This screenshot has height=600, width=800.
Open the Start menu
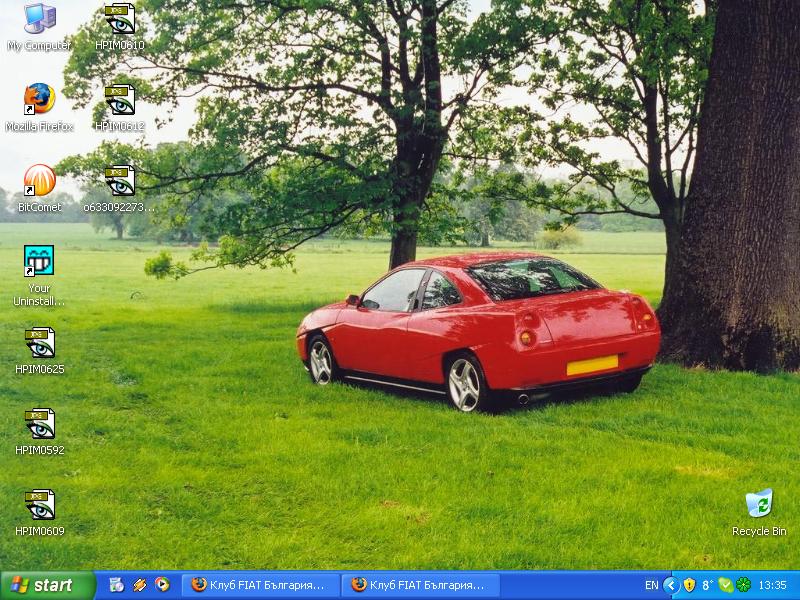coord(47,585)
